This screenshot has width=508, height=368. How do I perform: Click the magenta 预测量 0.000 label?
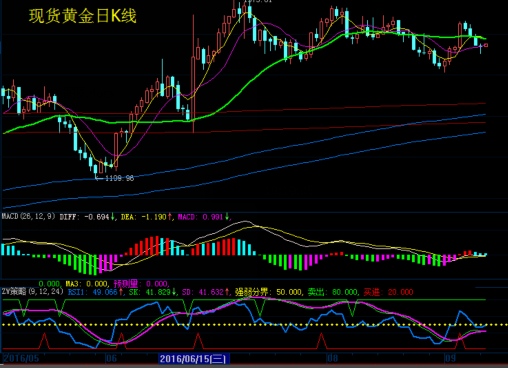tap(141, 284)
